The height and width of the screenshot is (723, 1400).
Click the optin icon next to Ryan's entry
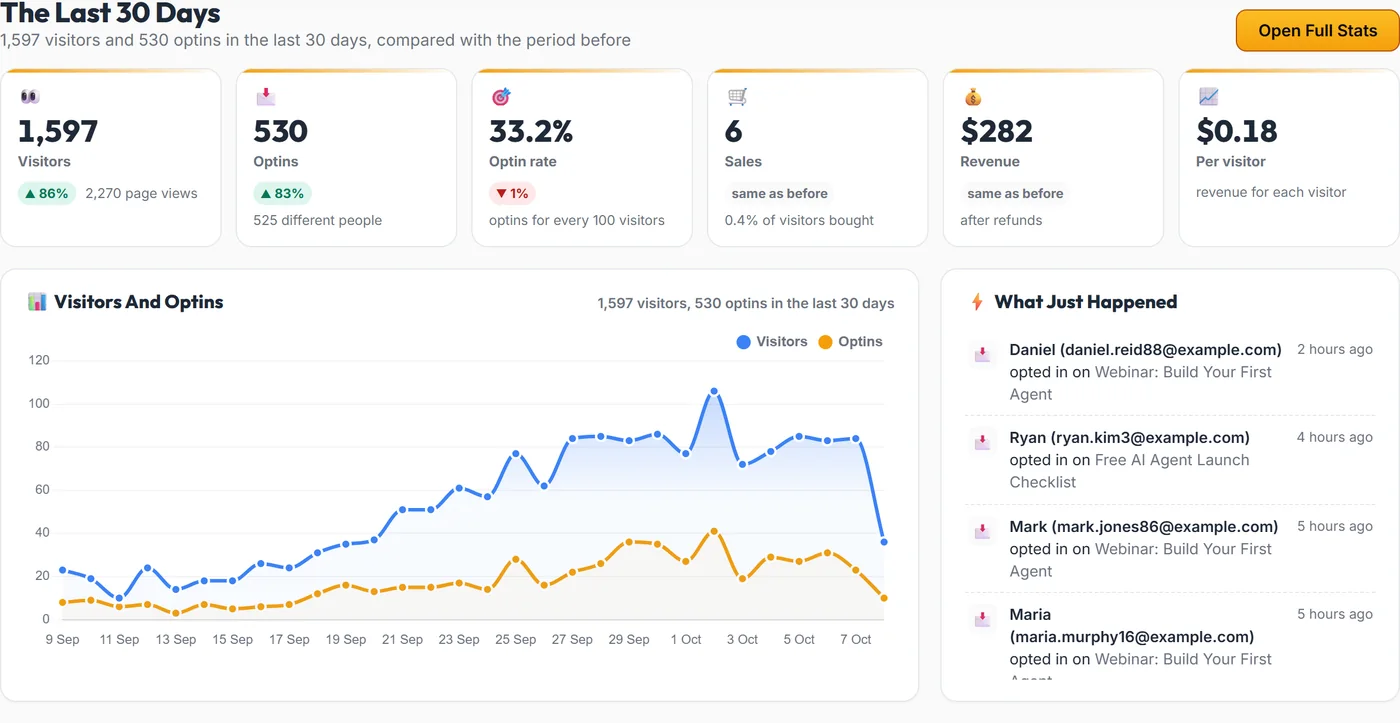pyautogui.click(x=983, y=441)
